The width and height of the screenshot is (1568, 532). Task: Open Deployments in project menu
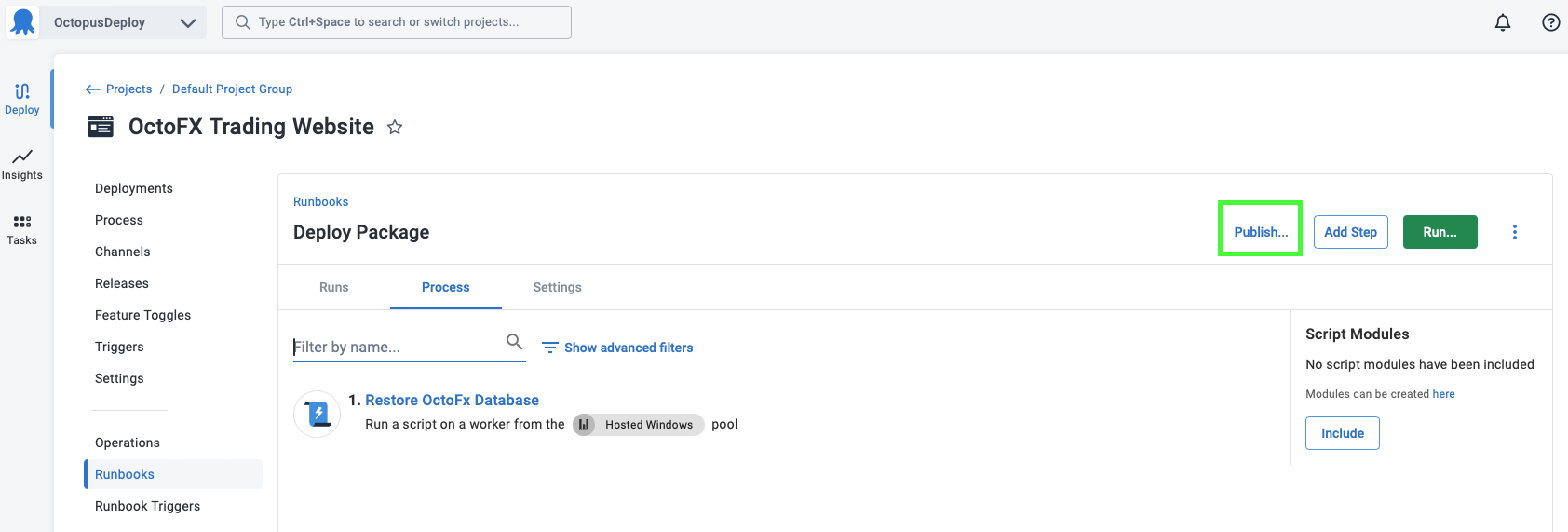pos(134,188)
